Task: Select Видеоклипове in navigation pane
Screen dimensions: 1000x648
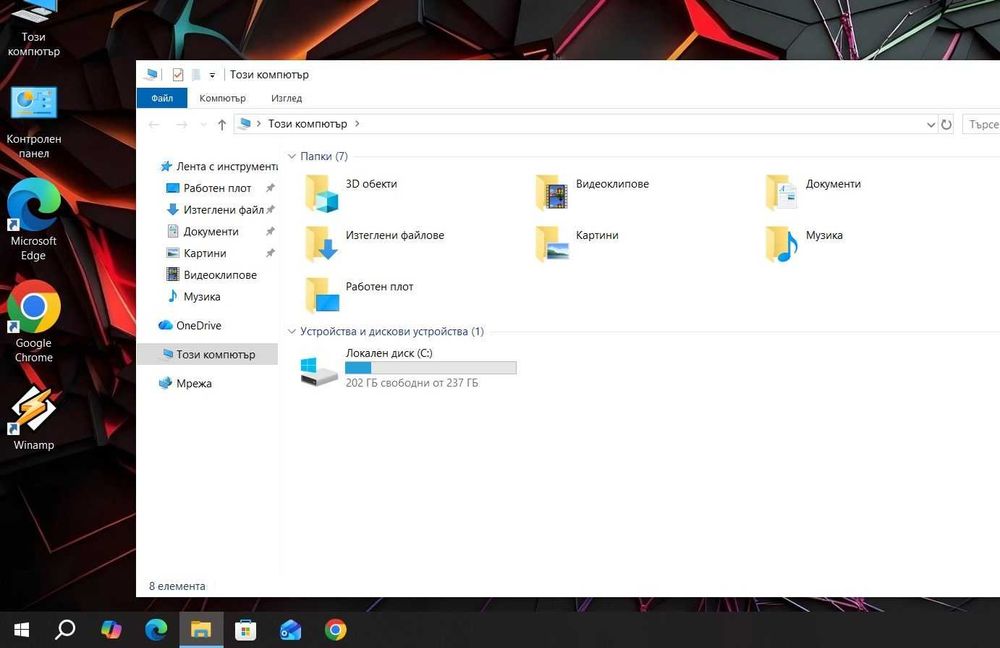Action: click(212, 275)
